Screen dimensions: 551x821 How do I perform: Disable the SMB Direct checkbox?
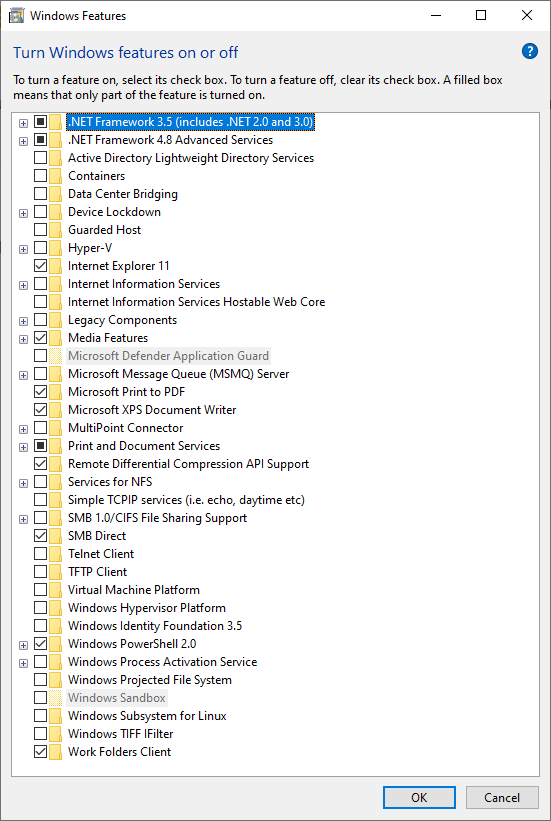(x=40, y=536)
